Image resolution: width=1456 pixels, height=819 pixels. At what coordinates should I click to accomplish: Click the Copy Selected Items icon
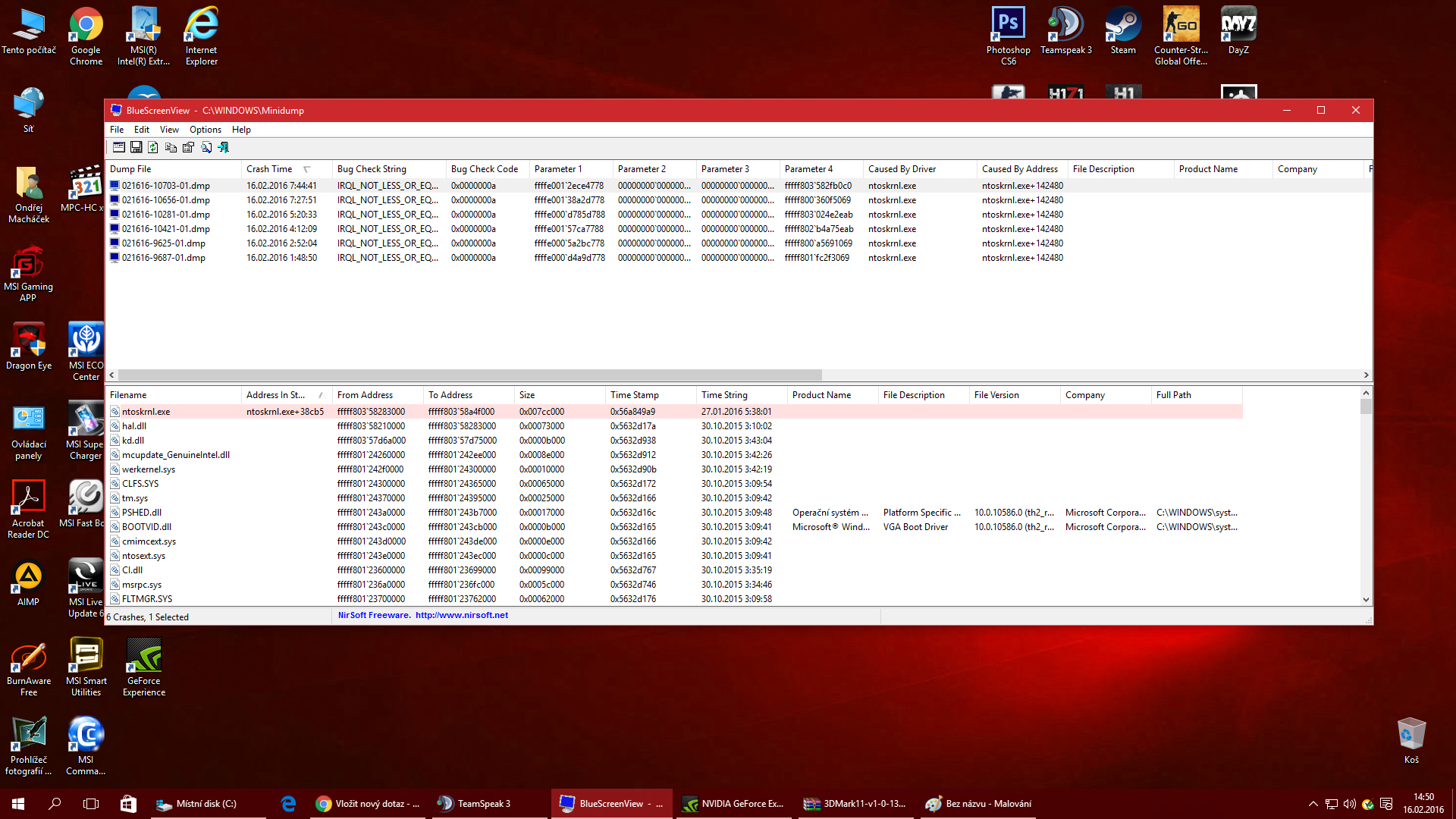171,147
